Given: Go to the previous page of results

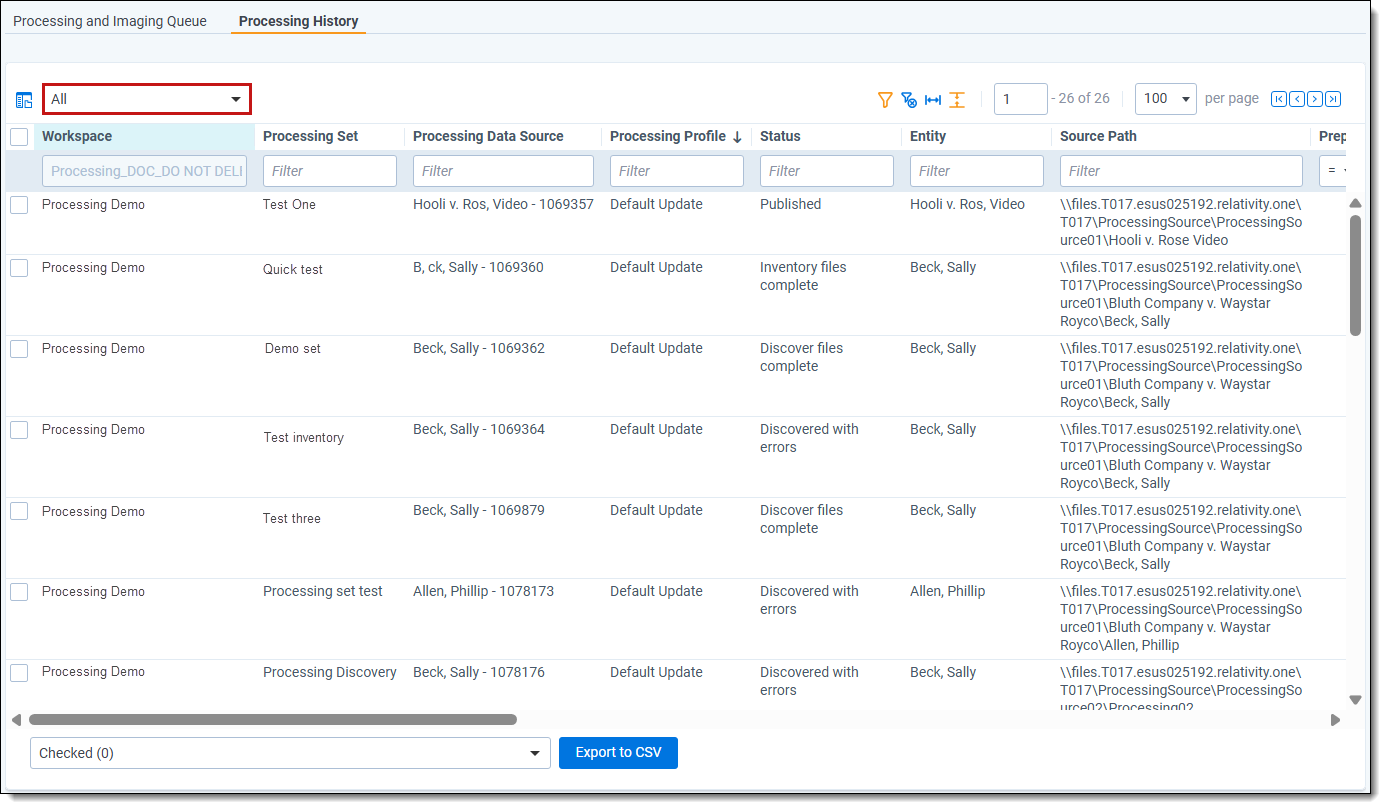Looking at the screenshot, I should [x=1297, y=99].
